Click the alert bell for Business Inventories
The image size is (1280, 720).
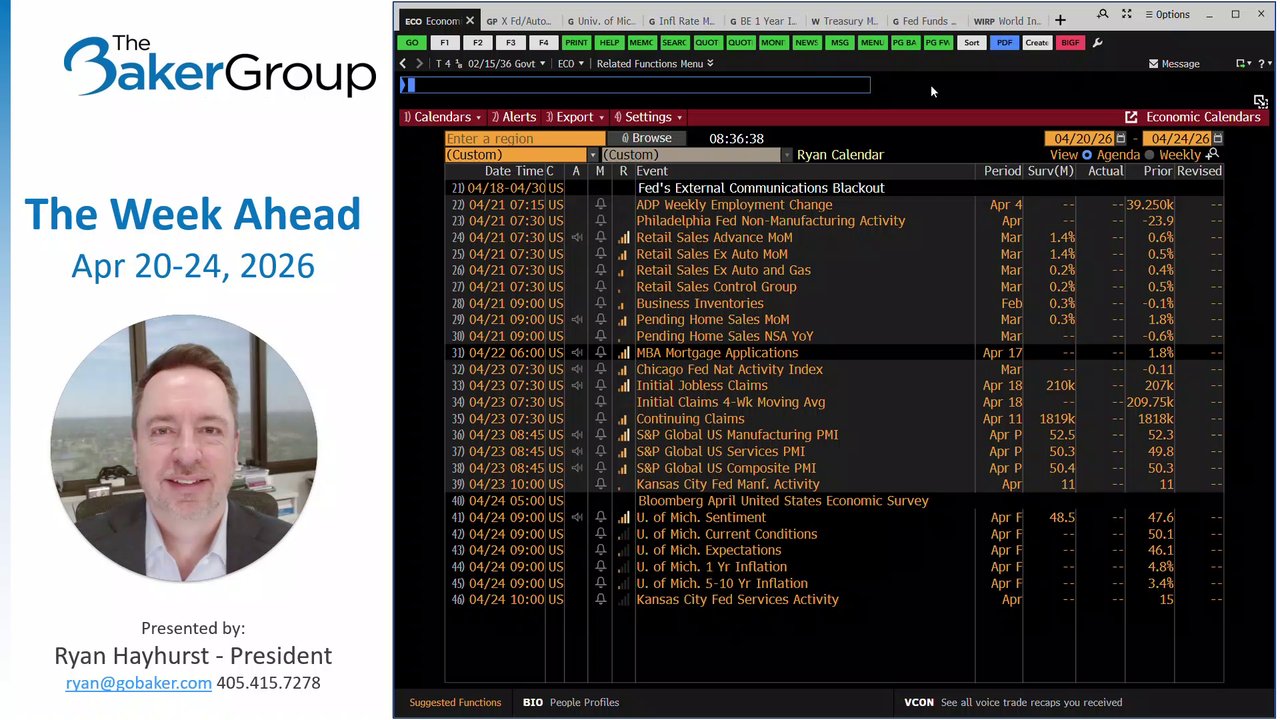[x=600, y=304]
